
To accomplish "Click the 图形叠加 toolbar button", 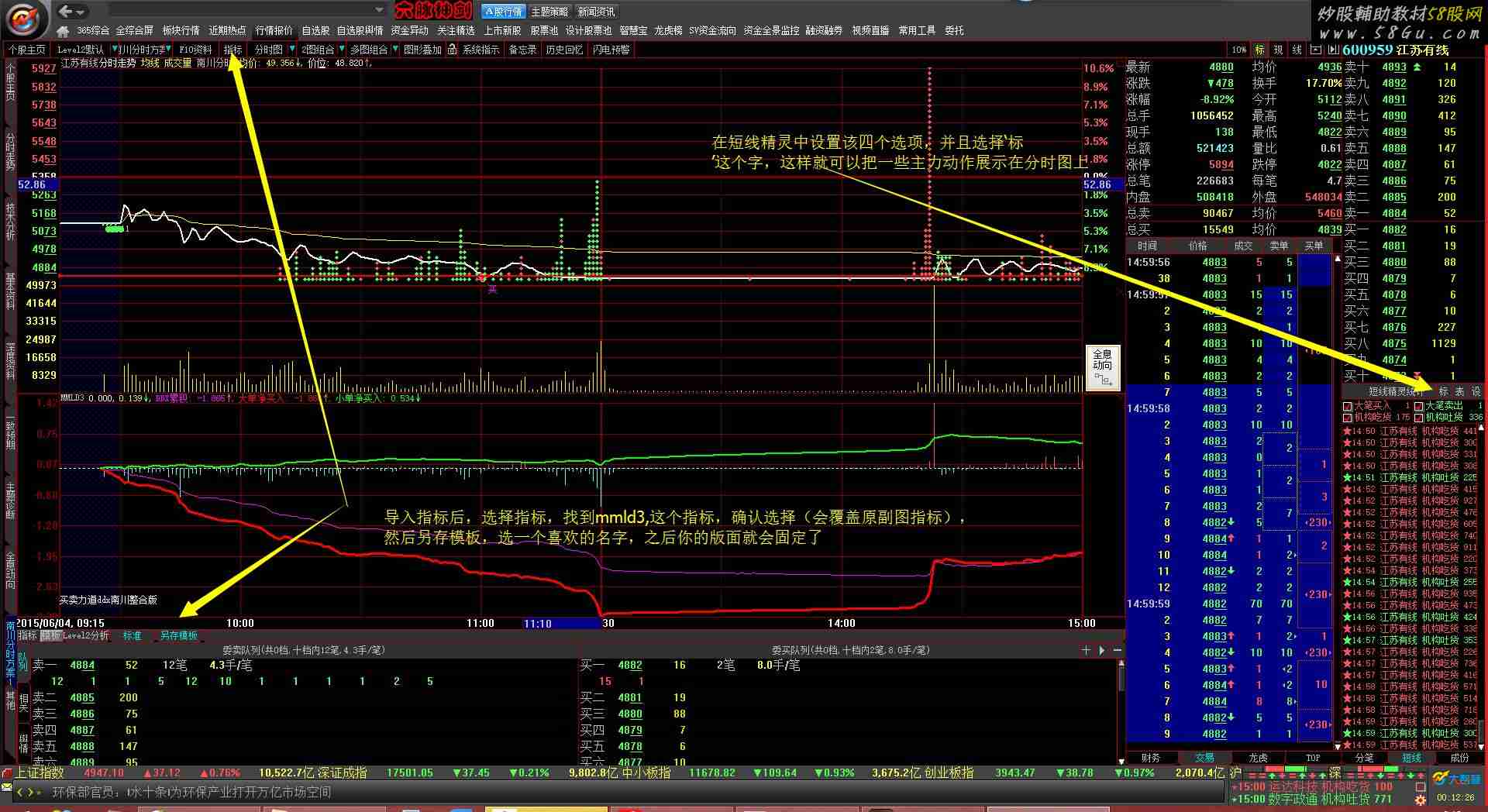I will (x=422, y=50).
